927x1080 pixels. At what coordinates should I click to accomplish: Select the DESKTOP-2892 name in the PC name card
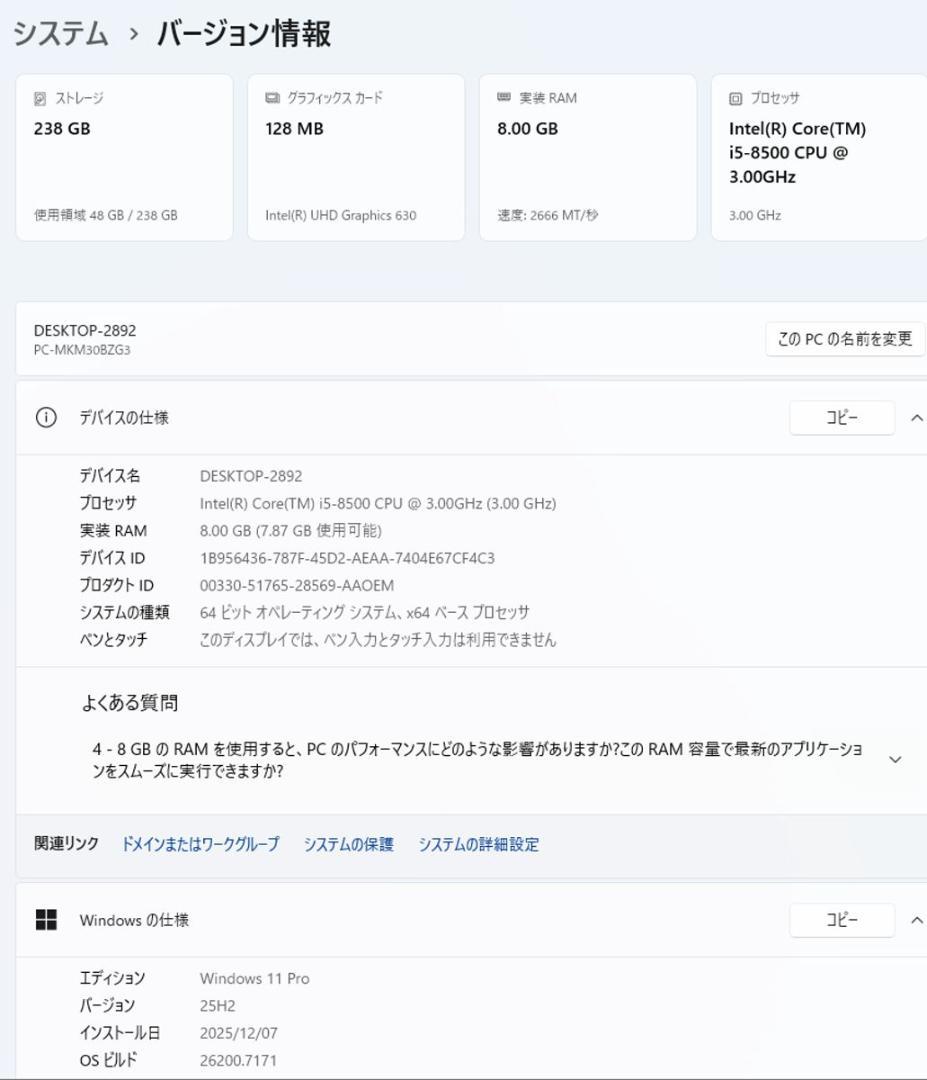(x=85, y=331)
